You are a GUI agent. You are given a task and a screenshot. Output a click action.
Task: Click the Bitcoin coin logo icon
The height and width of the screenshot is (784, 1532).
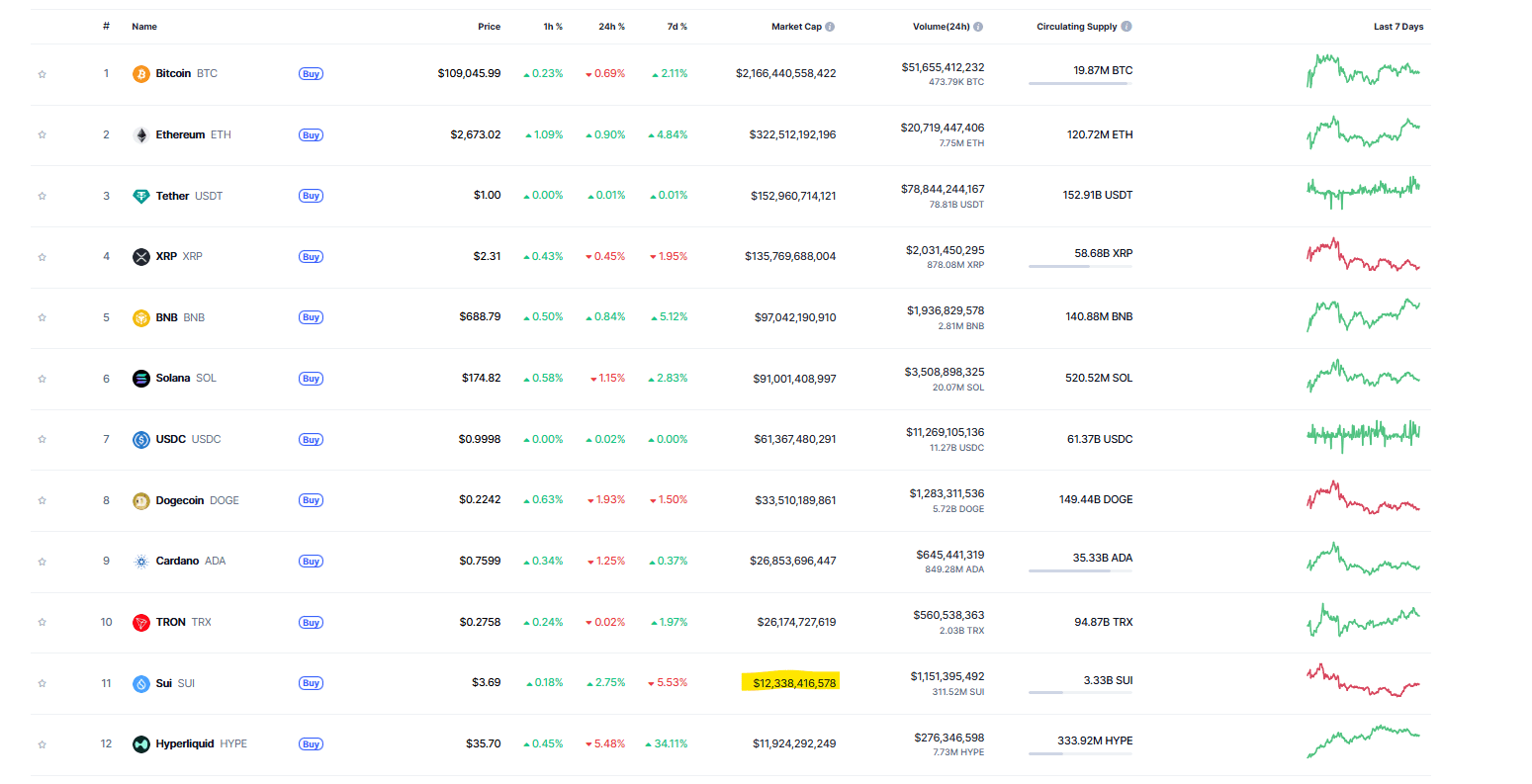141,74
